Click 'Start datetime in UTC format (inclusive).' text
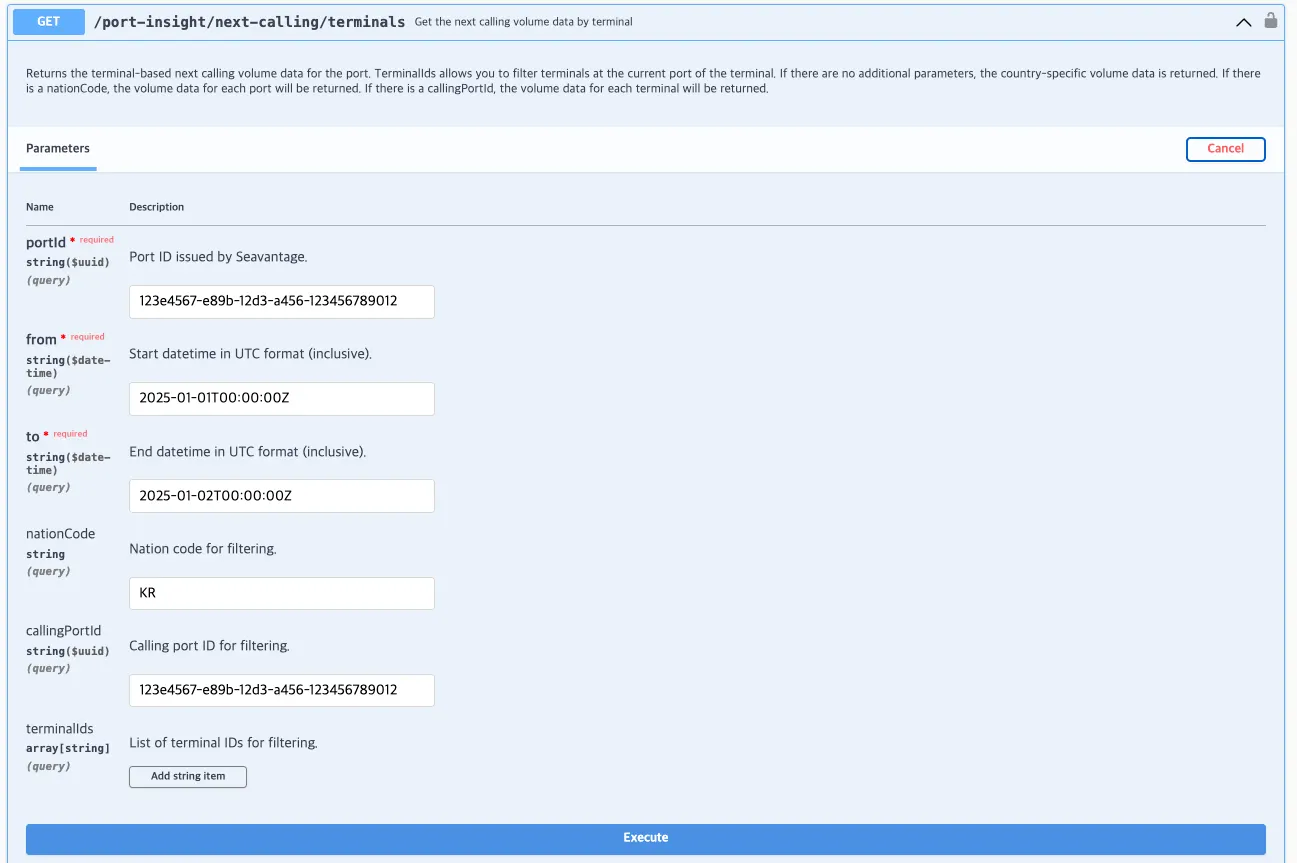The image size is (1297, 863). click(x=250, y=354)
